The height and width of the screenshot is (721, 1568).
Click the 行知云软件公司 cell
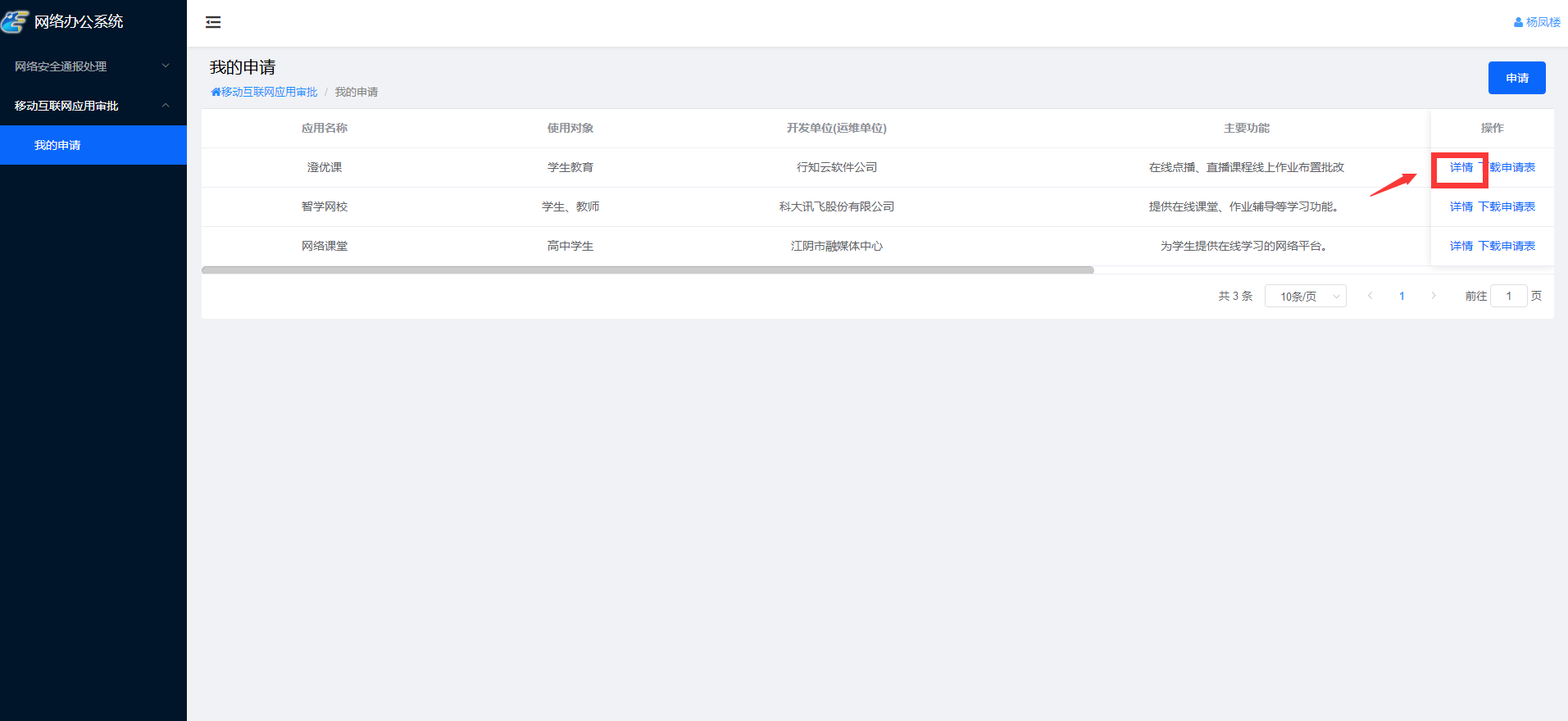point(837,167)
